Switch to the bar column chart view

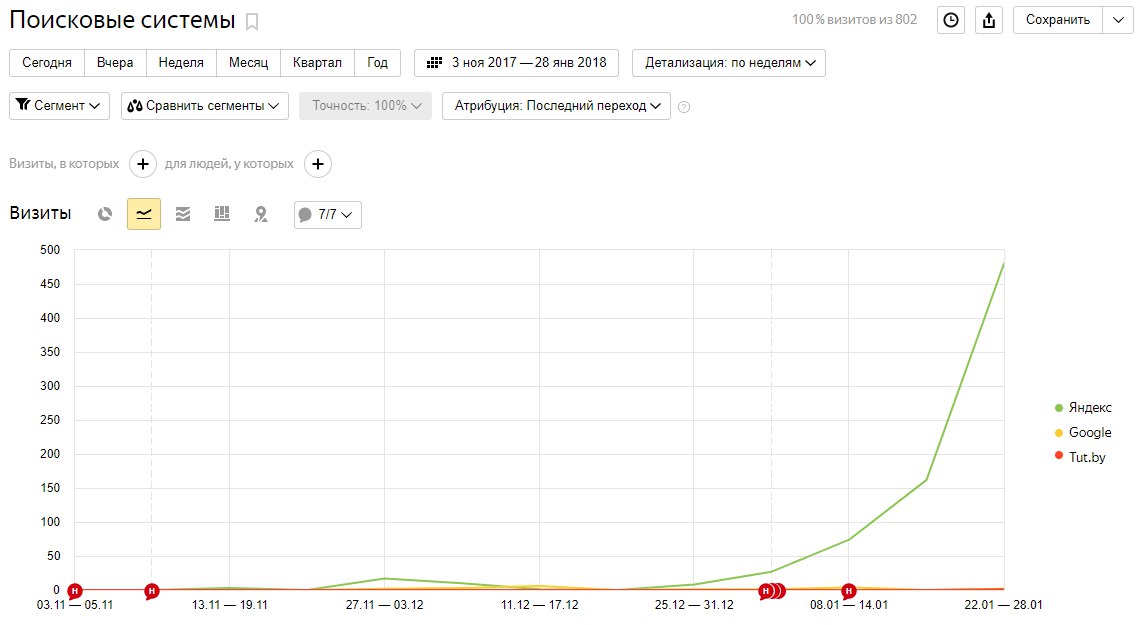point(222,214)
